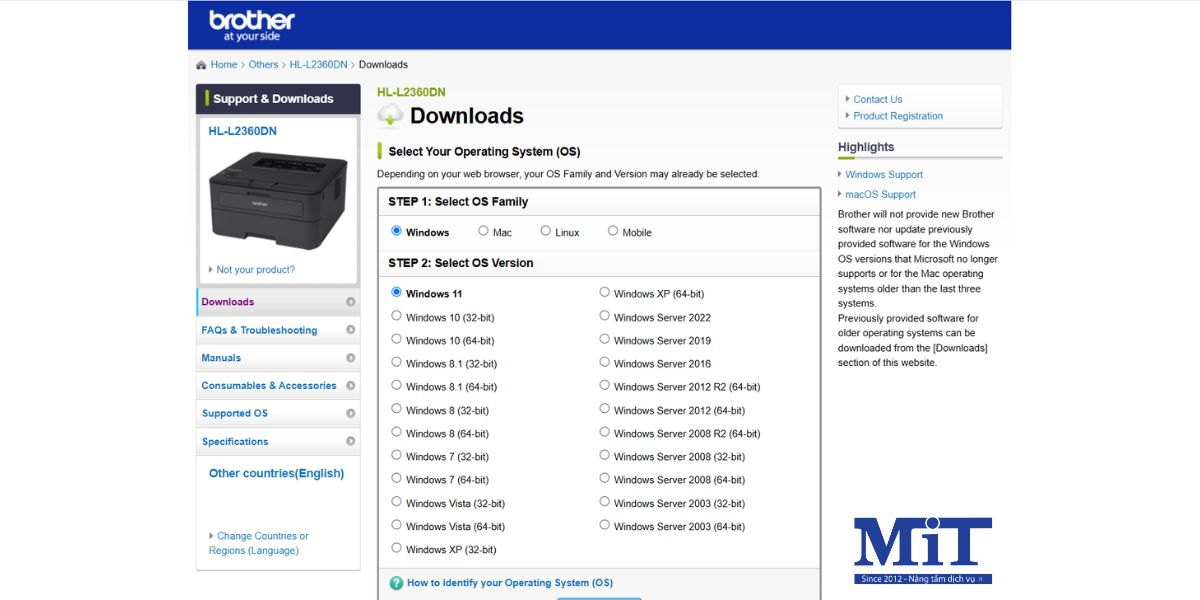Screen dimensions: 1200x600
Task: Click the arrow icon next to Specifications
Action: pyautogui.click(x=350, y=441)
